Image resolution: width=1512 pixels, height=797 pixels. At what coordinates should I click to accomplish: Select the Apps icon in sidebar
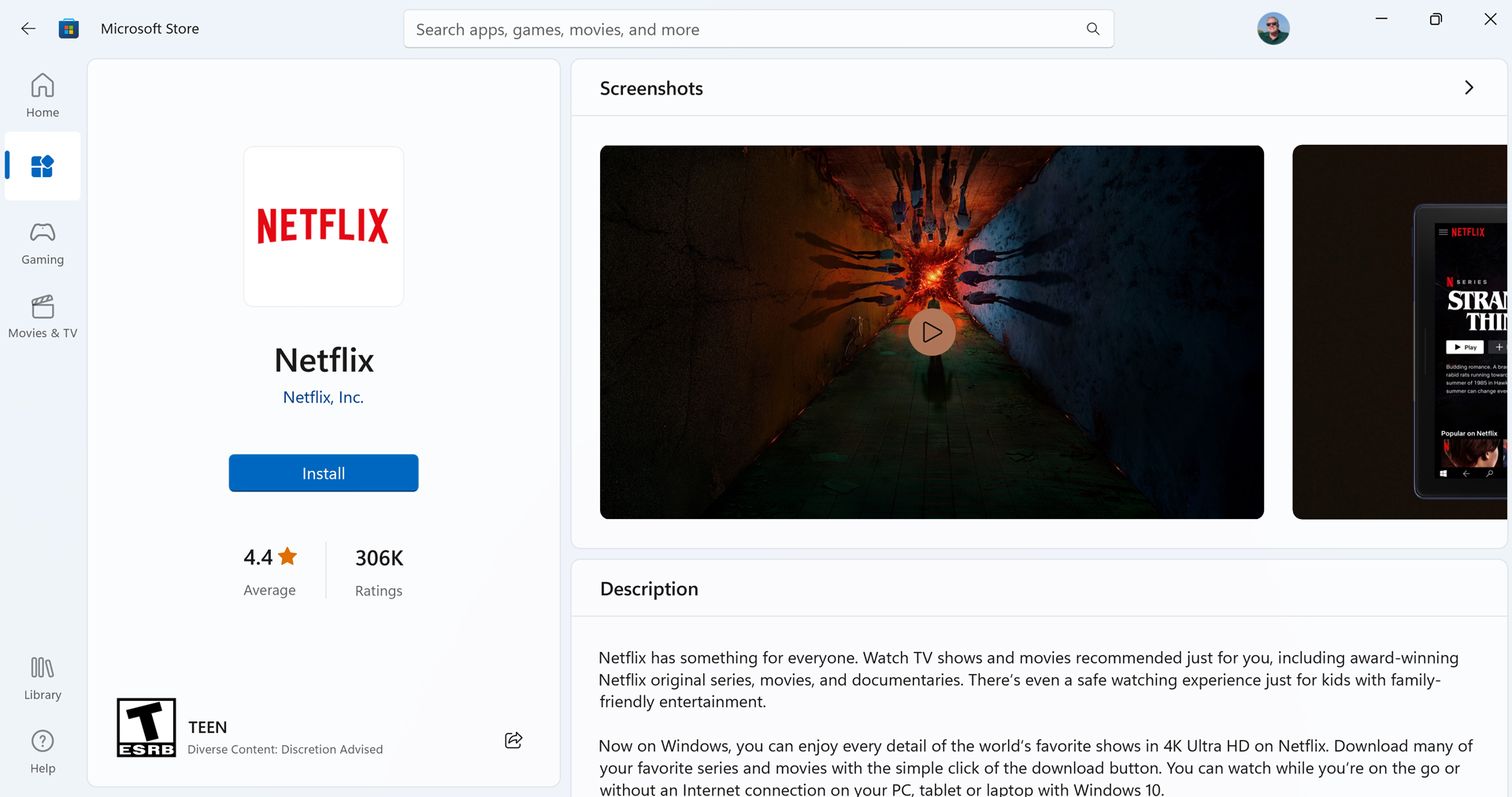click(43, 166)
